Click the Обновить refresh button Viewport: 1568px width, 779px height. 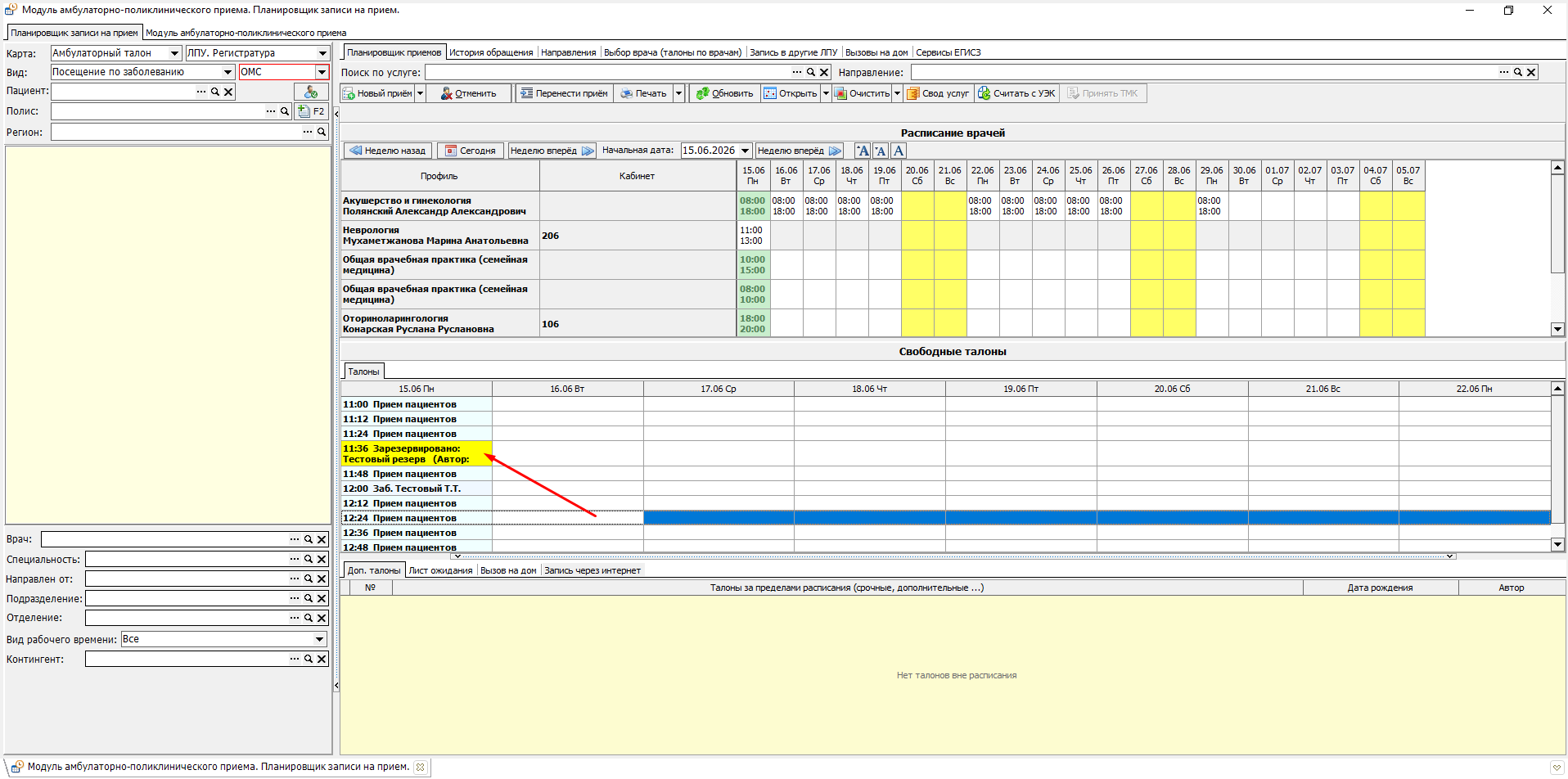724,93
